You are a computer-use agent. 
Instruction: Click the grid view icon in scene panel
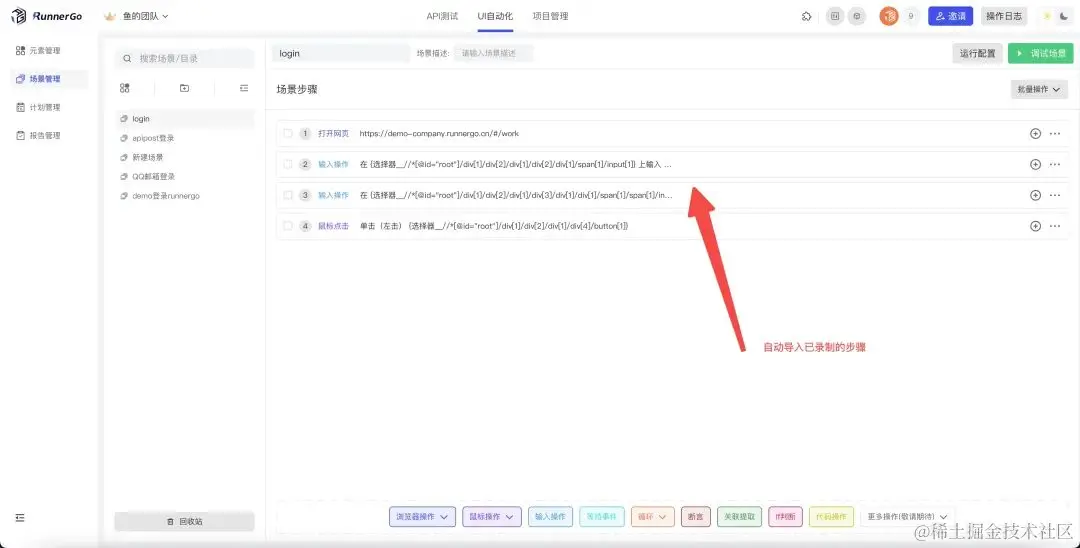coord(125,88)
